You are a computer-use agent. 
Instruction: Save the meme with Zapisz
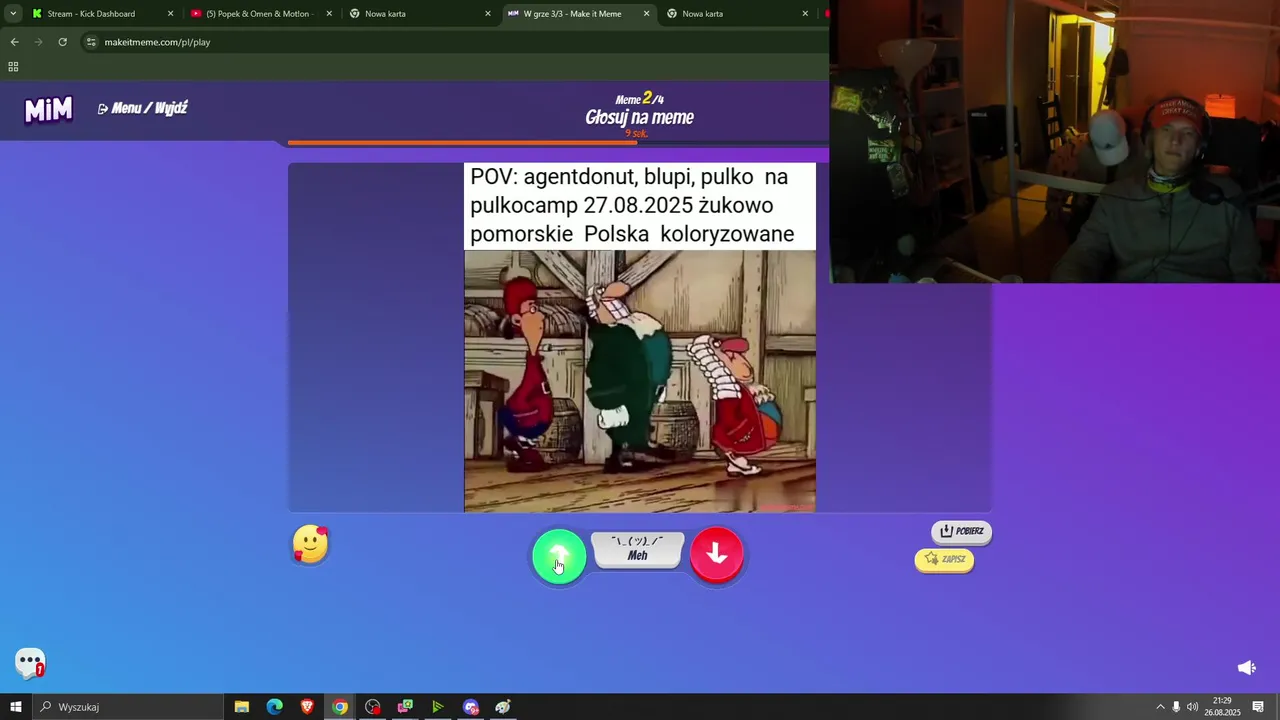[944, 559]
